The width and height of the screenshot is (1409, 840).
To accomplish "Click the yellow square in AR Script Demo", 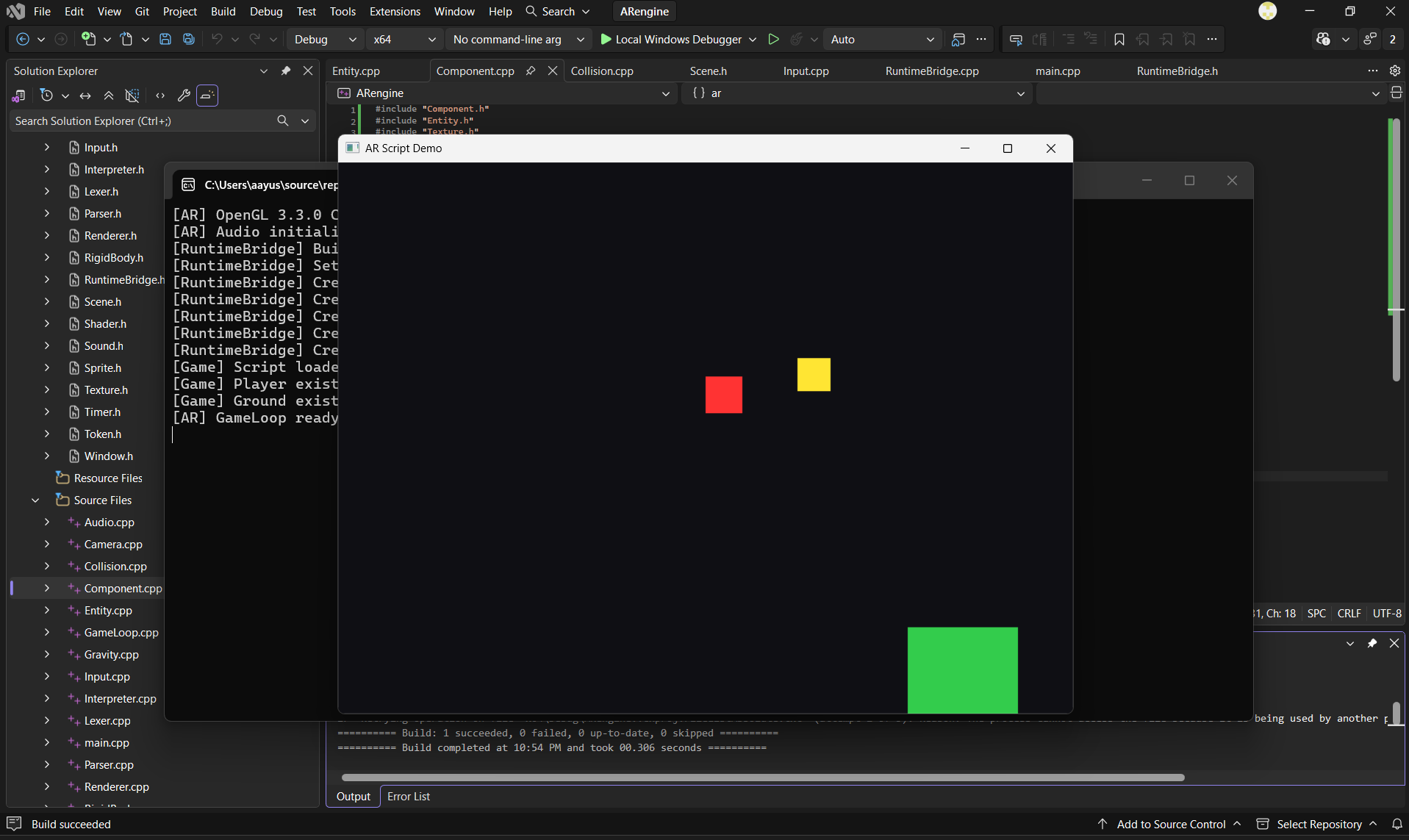I will point(814,375).
